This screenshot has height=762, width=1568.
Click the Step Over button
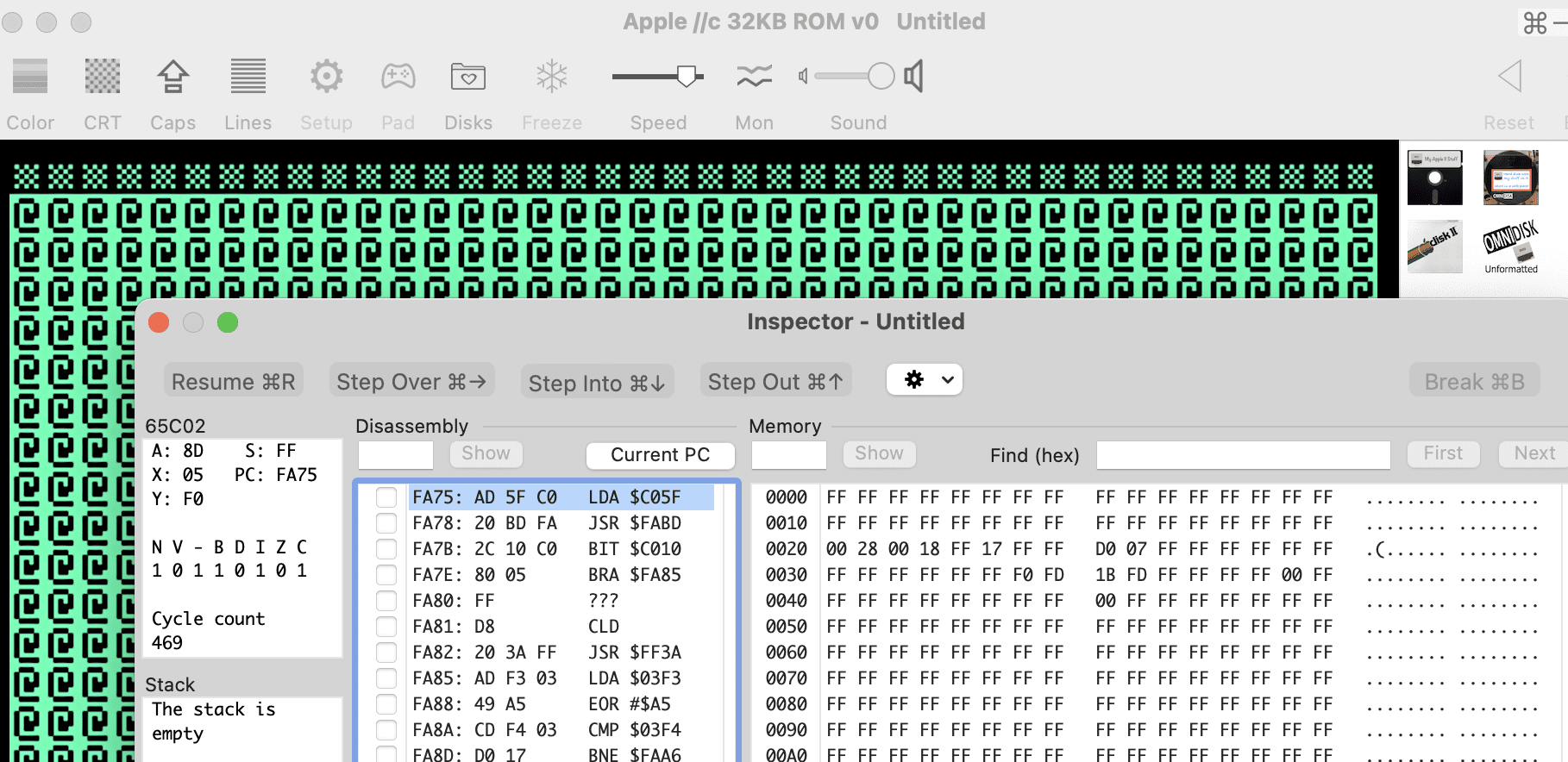411,381
